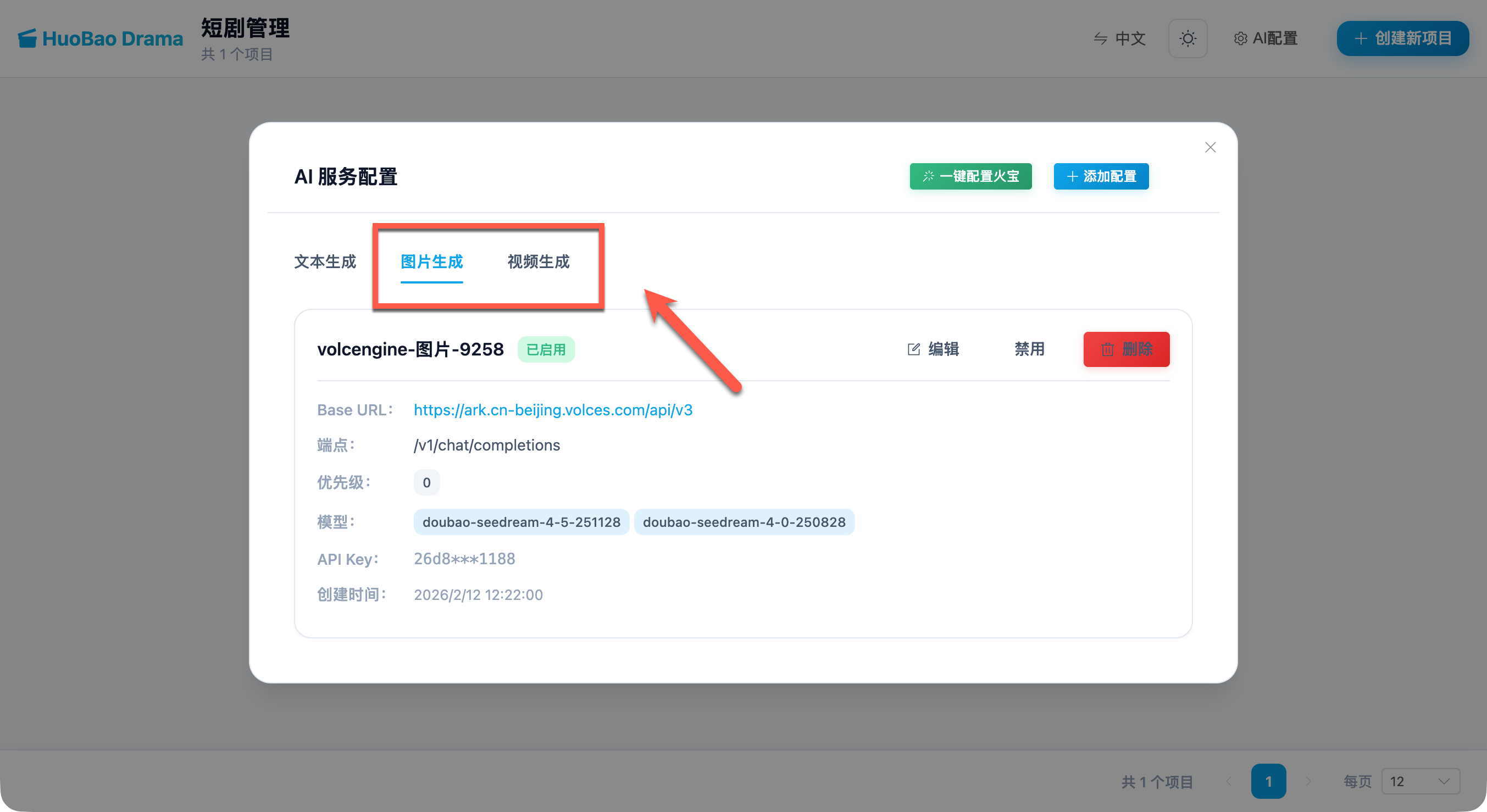Viewport: 1487px width, 812px height.
Task: Click the plus icon on 创建新项目
Action: coord(1361,38)
